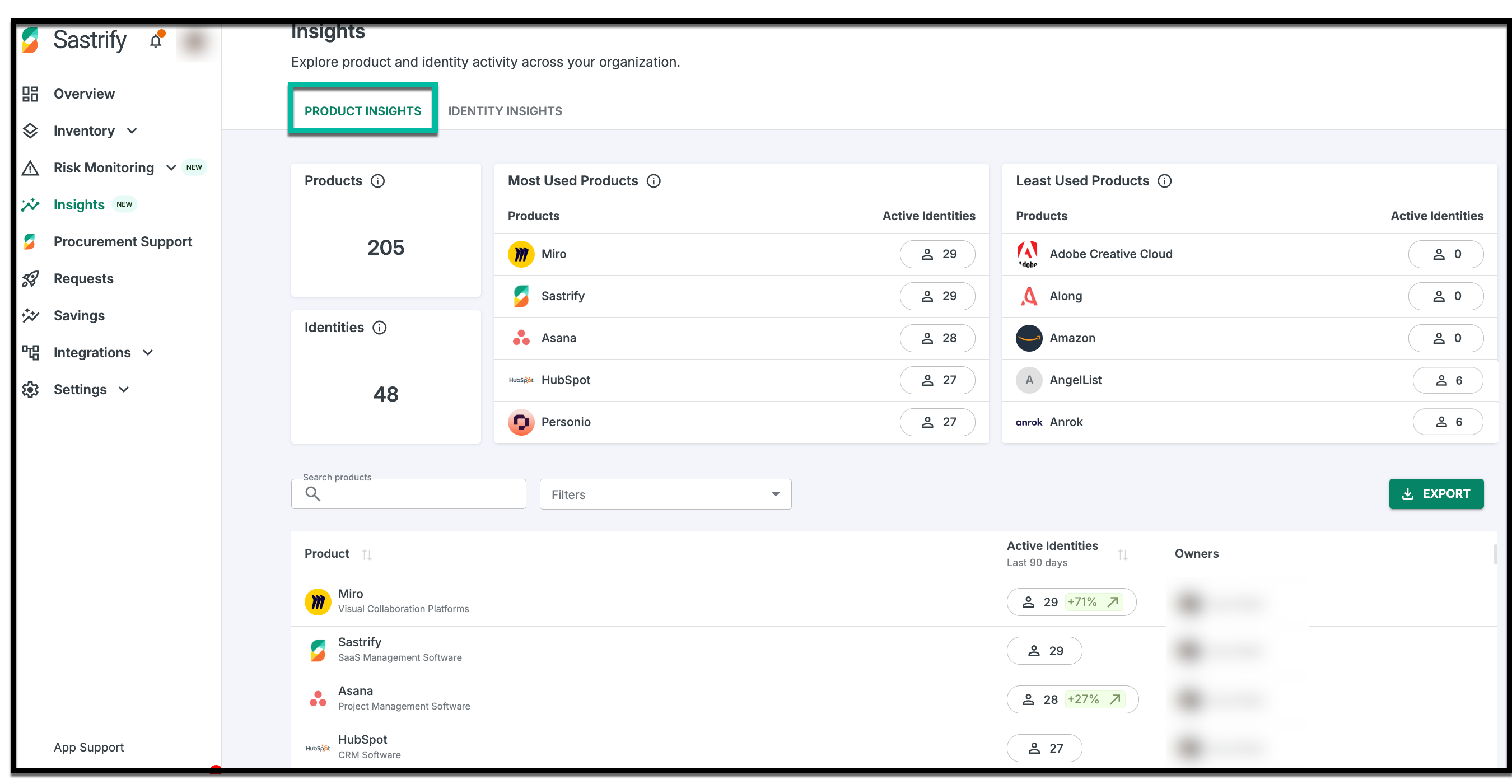Click the Products info icon
This screenshot has width=1512, height=784.
point(378,181)
